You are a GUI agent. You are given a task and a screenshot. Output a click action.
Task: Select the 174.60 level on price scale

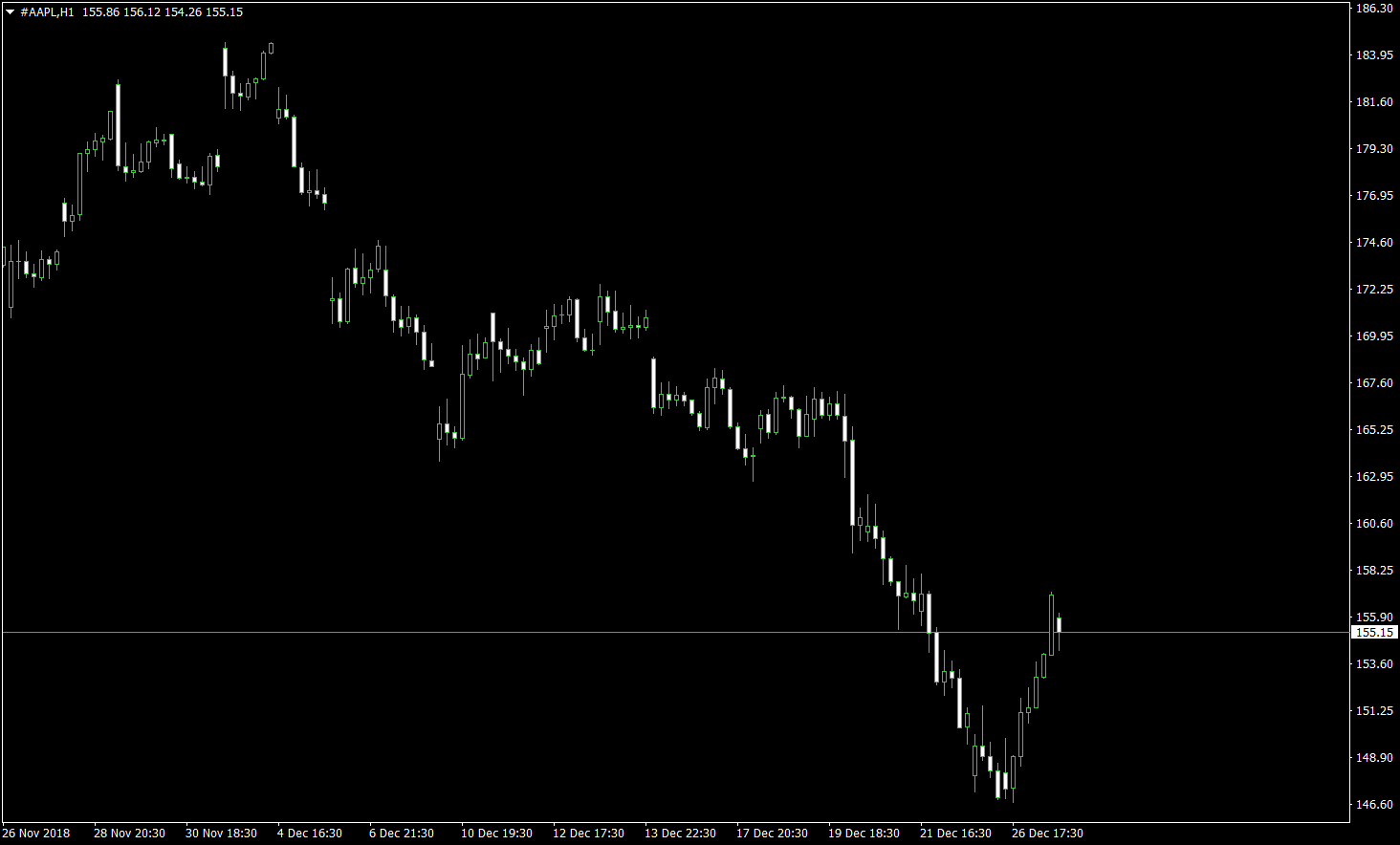(1374, 243)
